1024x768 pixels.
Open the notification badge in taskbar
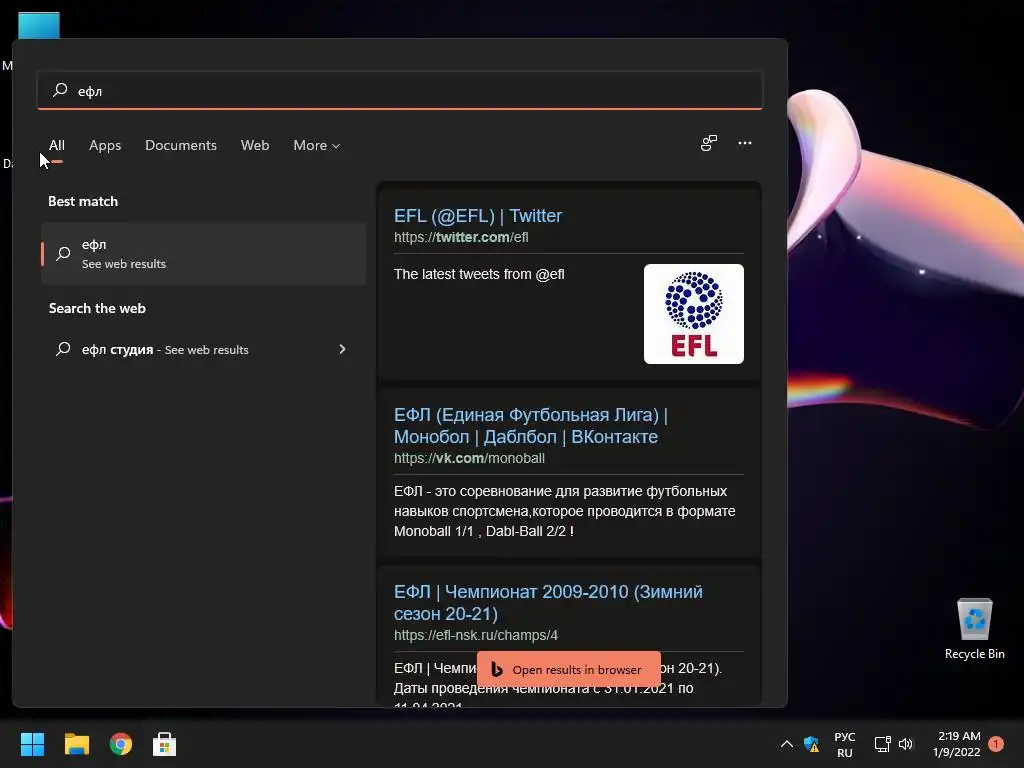tap(996, 743)
